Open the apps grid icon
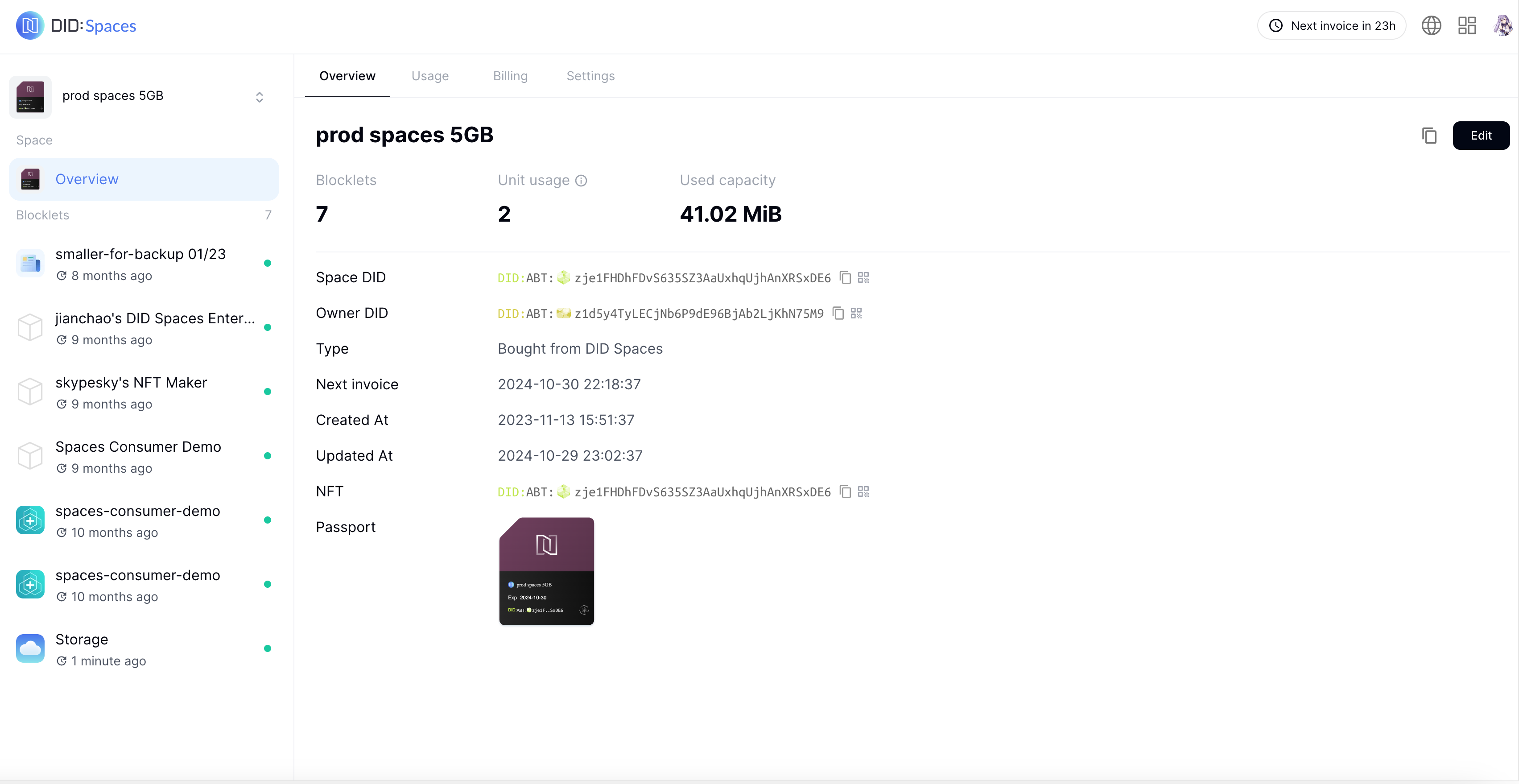The image size is (1519, 784). [1466, 26]
